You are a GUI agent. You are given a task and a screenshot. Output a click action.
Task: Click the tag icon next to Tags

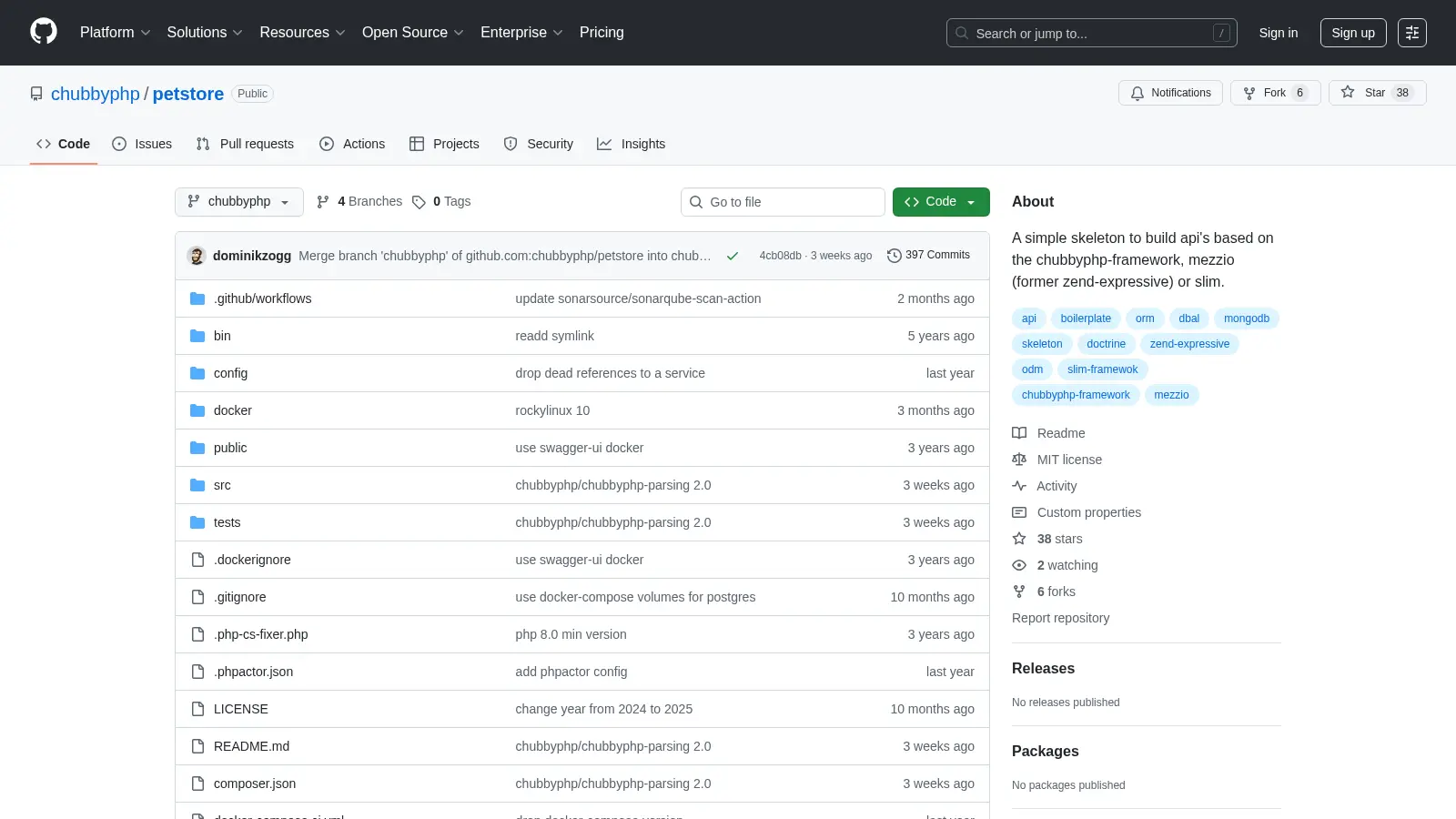[419, 202]
